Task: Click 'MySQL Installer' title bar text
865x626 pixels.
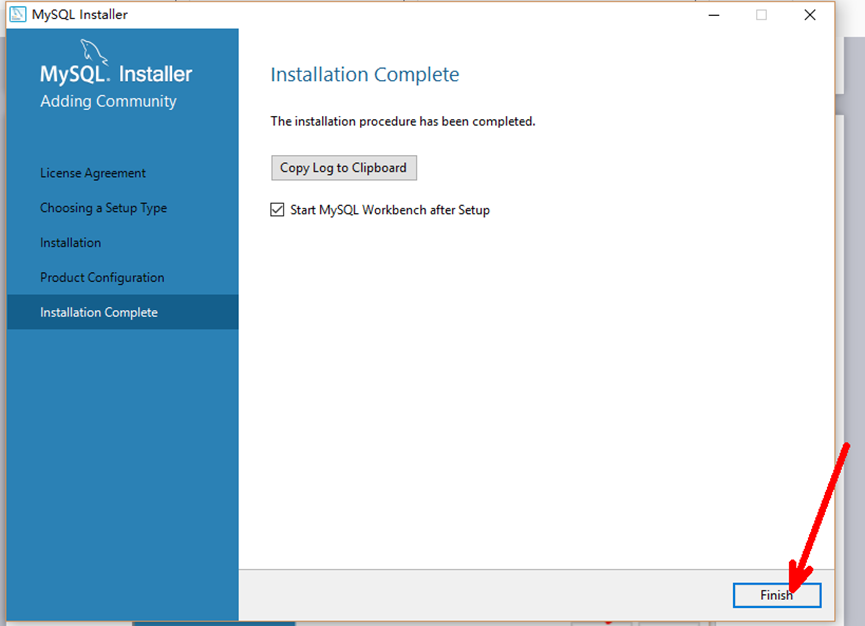Action: click(x=79, y=14)
